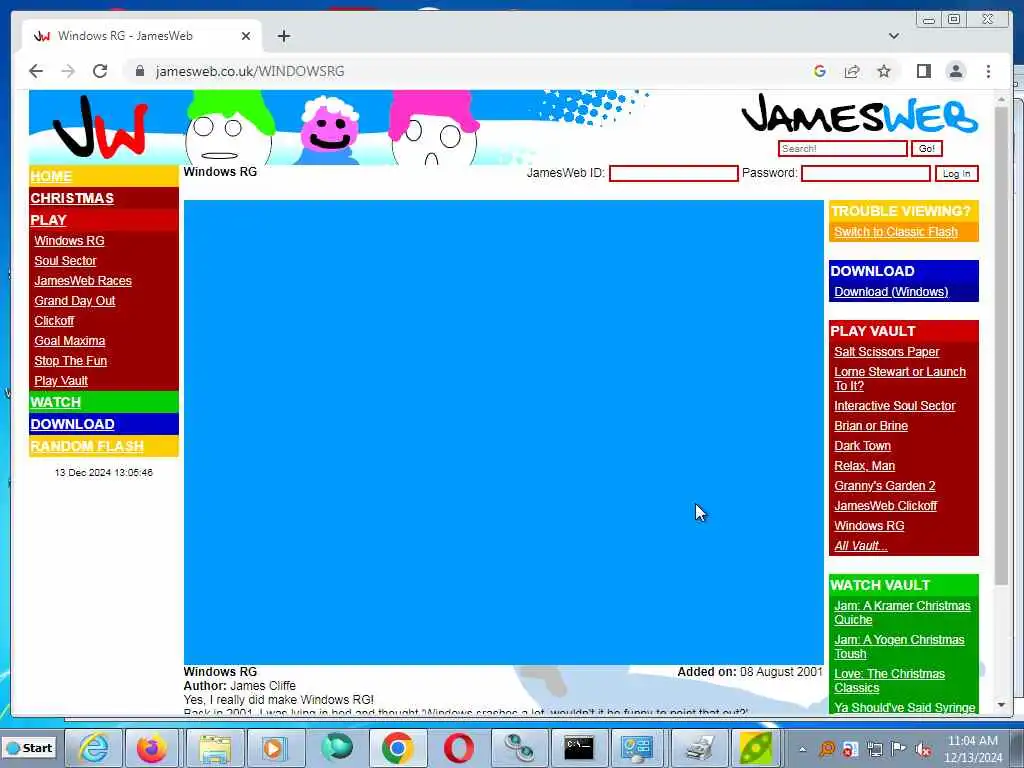Screen dimensions: 1024x768
Task: Click the Log In button
Action: pos(956,174)
